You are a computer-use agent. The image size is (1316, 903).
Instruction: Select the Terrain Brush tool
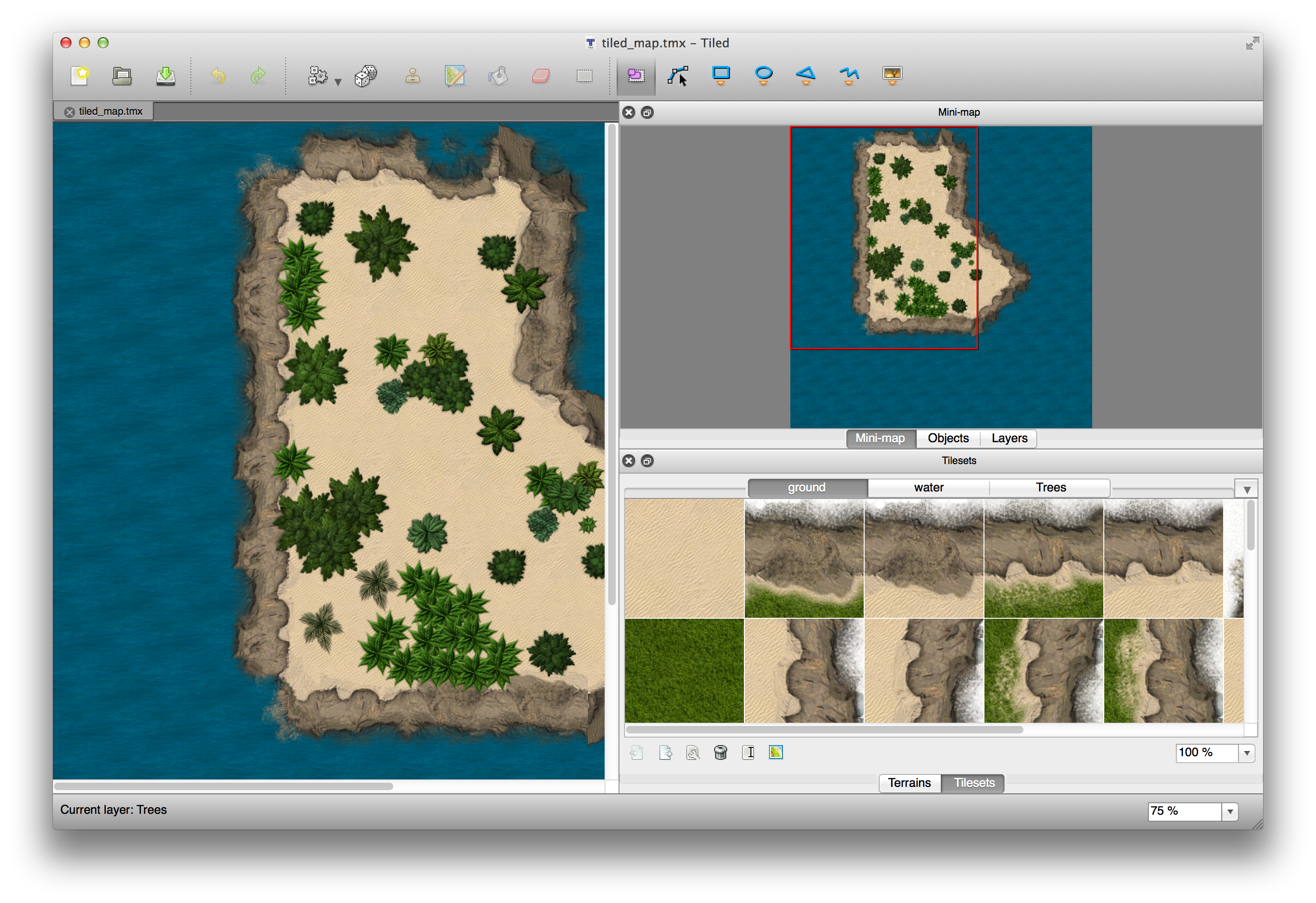tap(455, 75)
